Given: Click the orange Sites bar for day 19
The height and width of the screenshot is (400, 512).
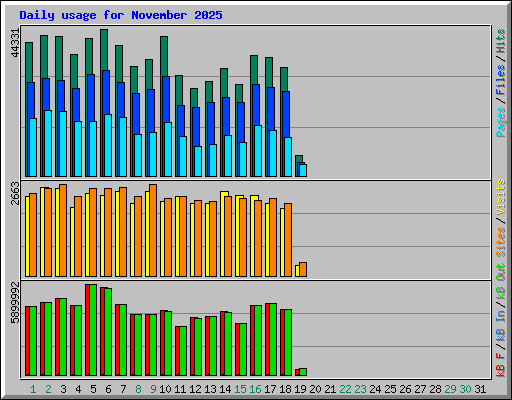Looking at the screenshot, I should (x=303, y=269).
